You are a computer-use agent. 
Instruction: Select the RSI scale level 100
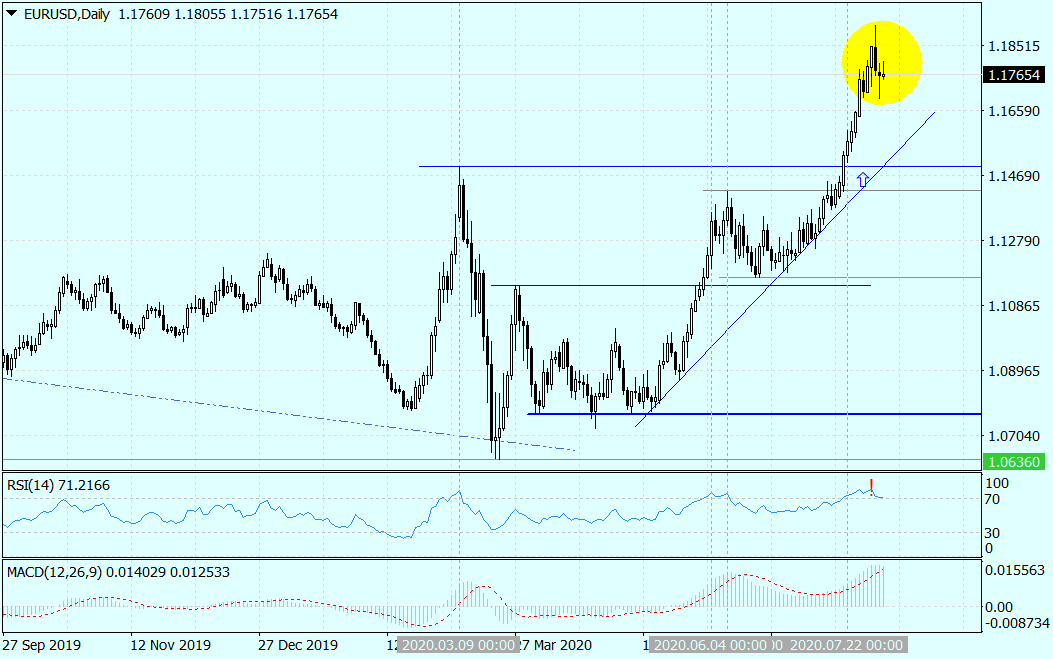(997, 483)
